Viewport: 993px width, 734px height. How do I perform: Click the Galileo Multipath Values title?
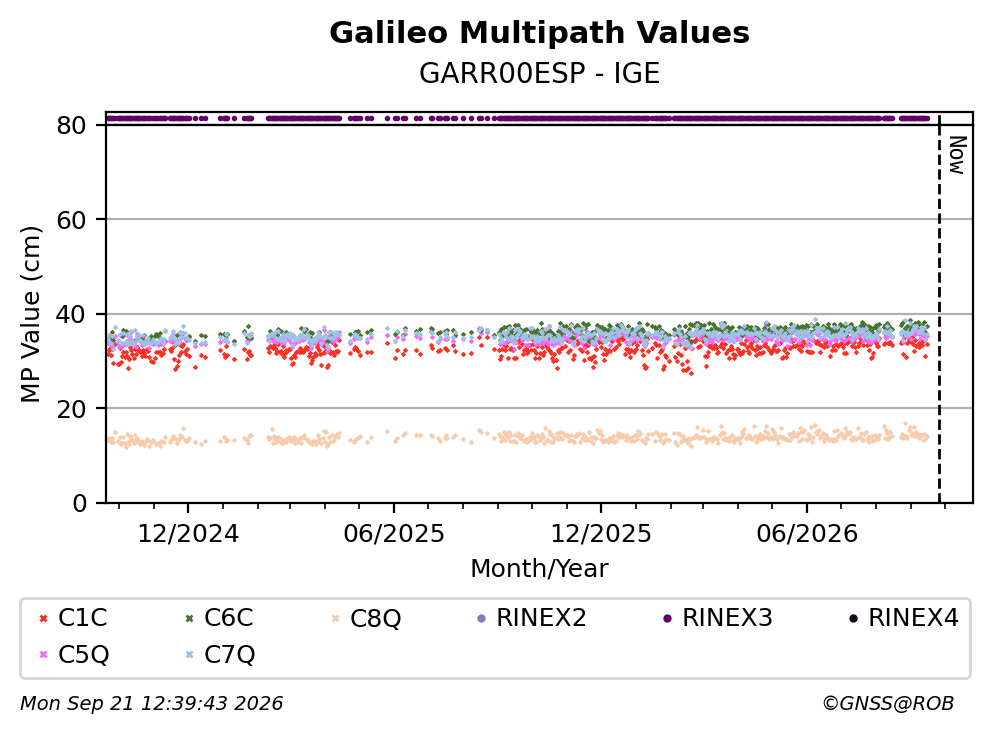click(x=540, y=33)
